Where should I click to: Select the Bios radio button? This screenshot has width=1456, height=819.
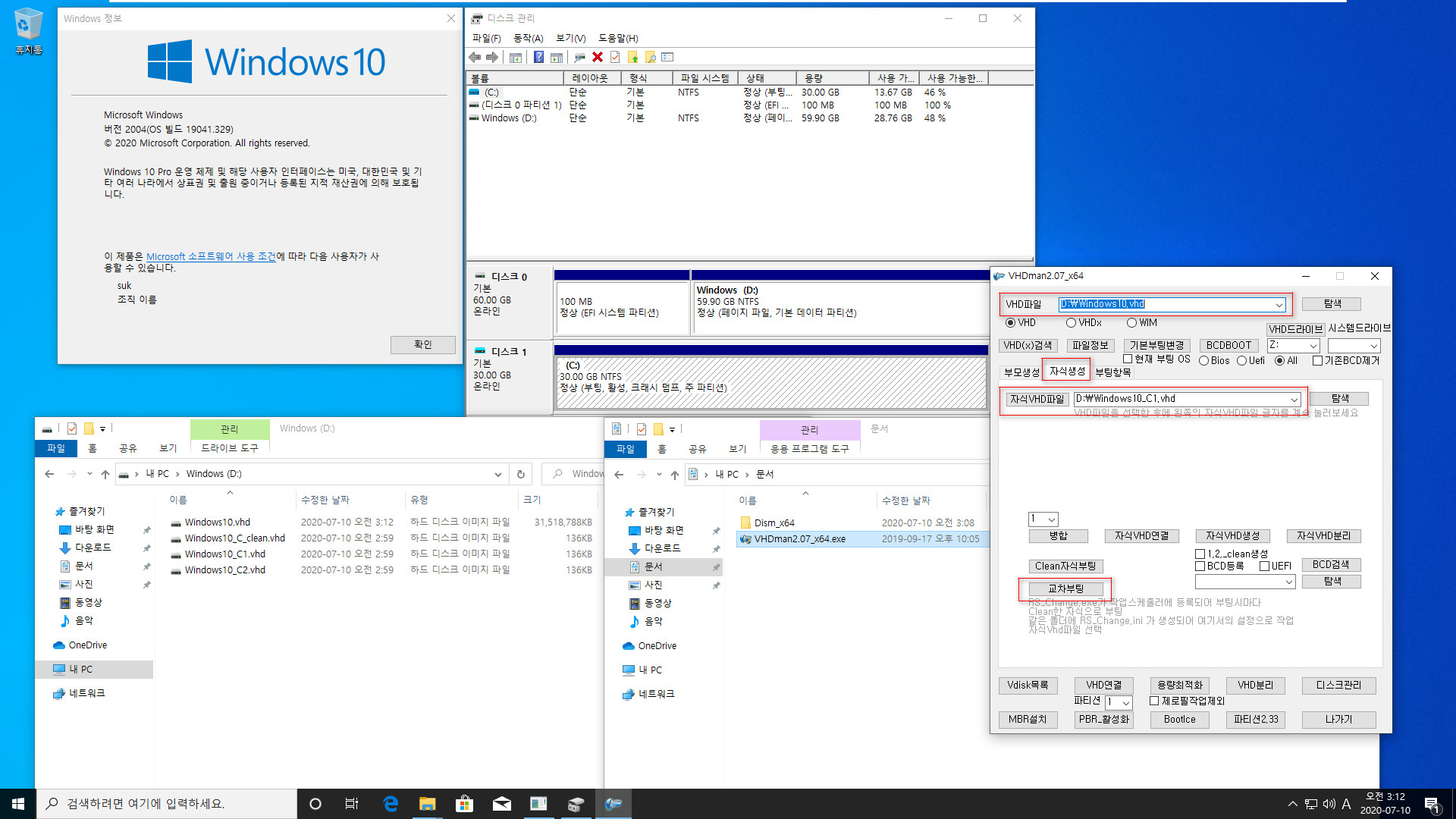point(1203,361)
